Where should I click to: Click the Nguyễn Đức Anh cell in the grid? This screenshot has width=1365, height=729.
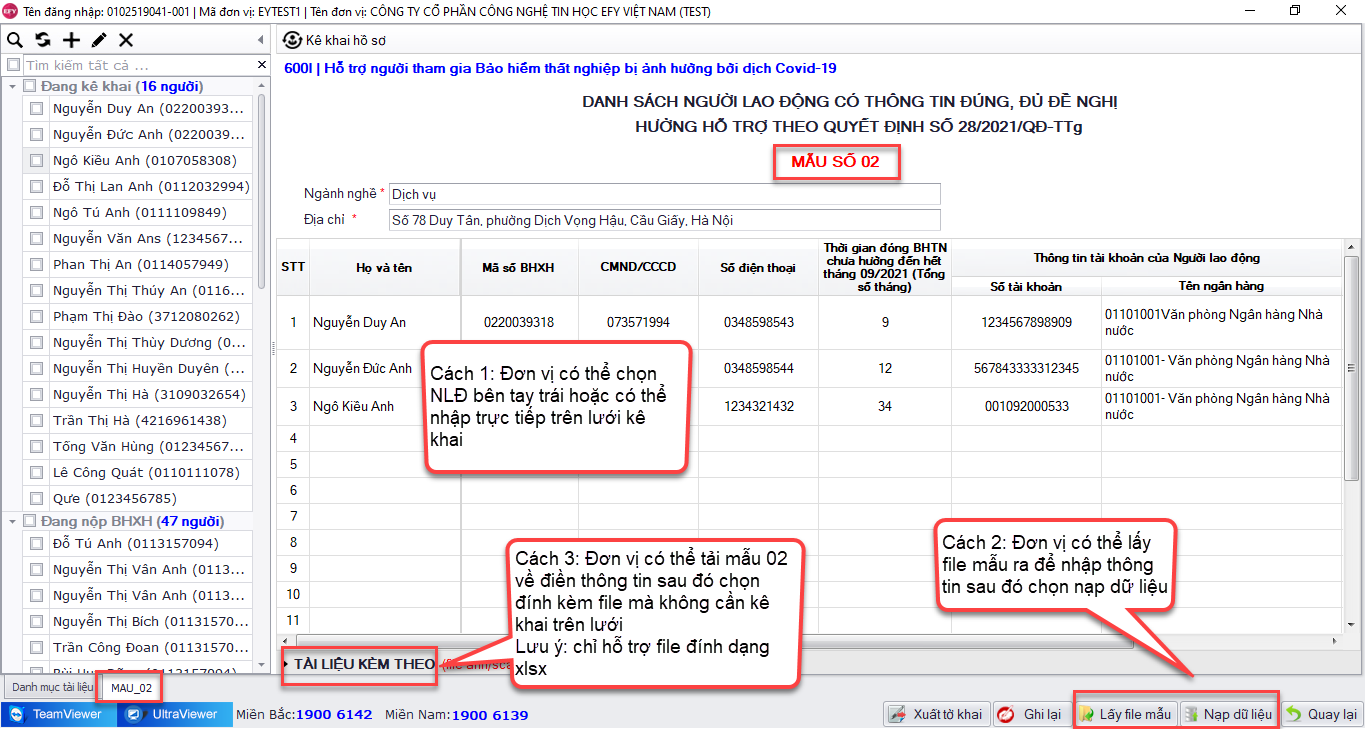(x=385, y=368)
